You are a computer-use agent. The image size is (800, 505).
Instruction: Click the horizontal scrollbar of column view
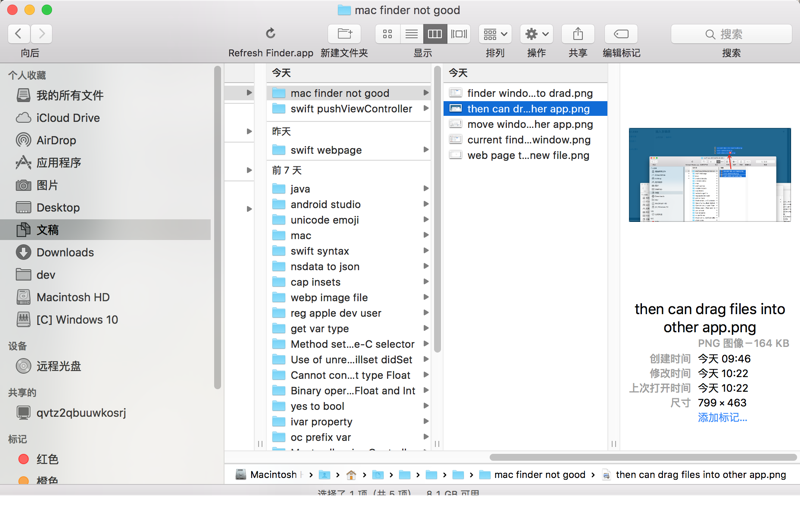pos(643,457)
